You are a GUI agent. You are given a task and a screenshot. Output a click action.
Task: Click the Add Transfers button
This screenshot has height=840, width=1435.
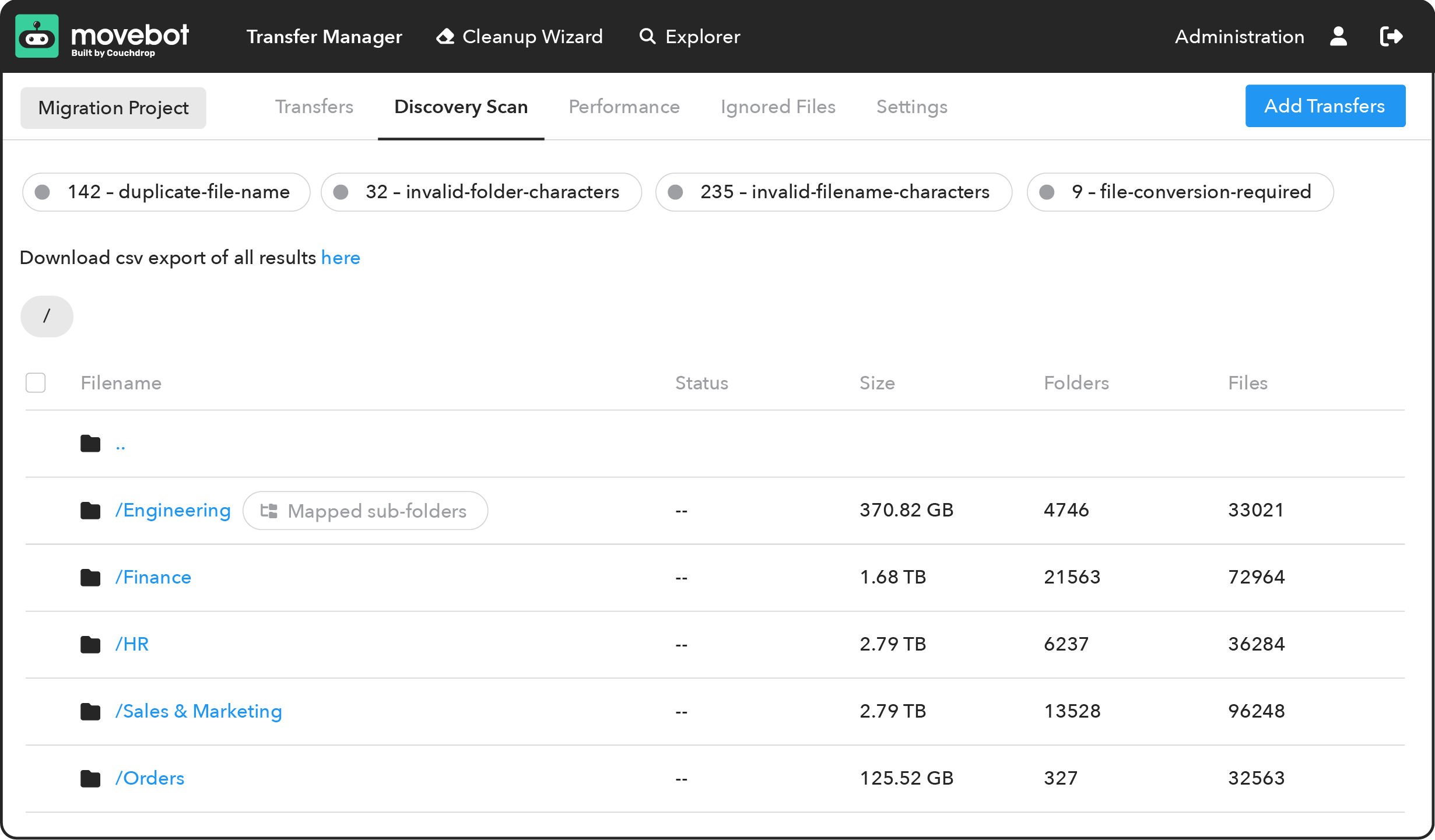coord(1325,106)
